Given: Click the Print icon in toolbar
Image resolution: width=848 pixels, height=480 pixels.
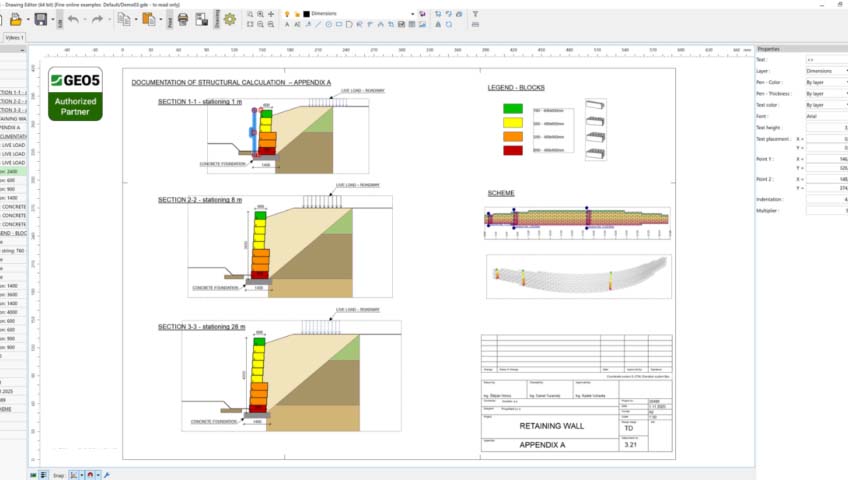Looking at the screenshot, I should click(184, 19).
